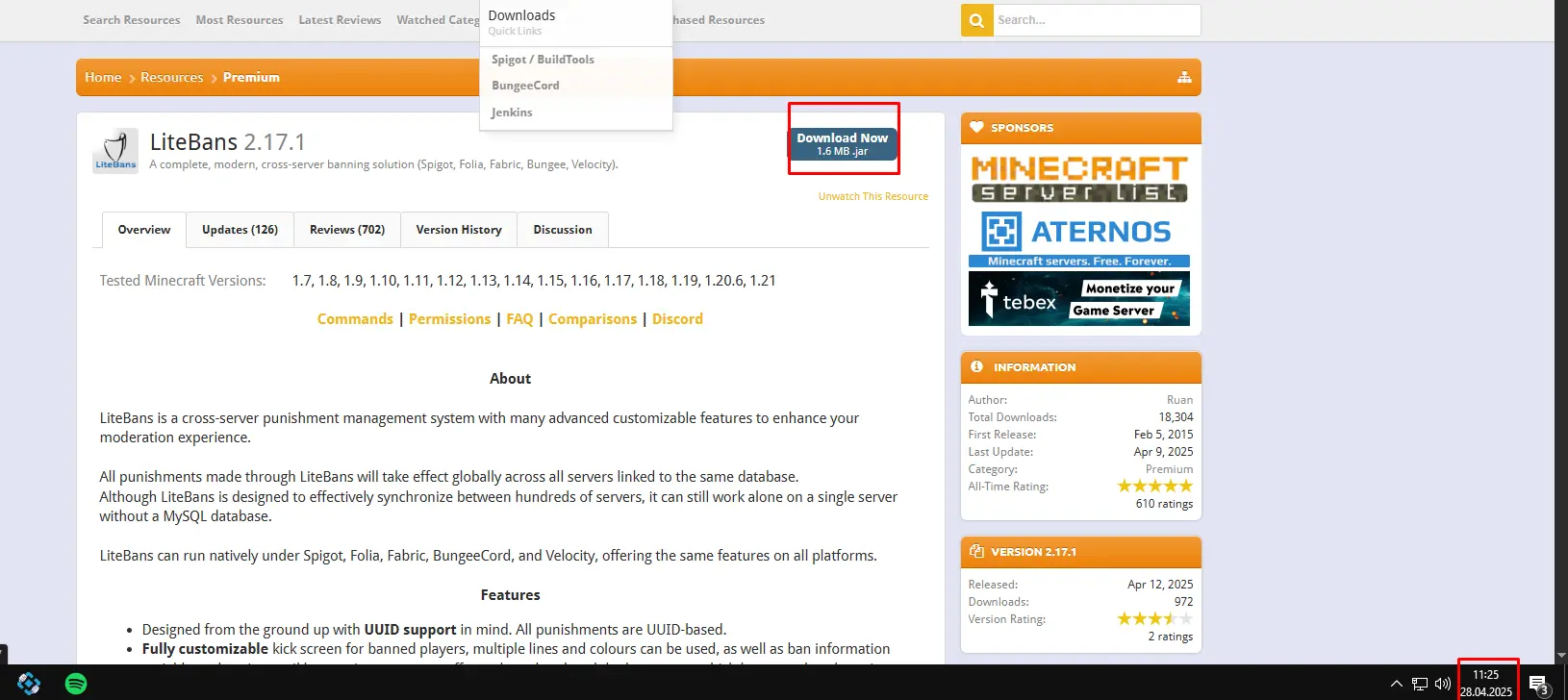The width and height of the screenshot is (1568, 700).
Task: Open Search Resources in navigation bar
Action: point(132,20)
